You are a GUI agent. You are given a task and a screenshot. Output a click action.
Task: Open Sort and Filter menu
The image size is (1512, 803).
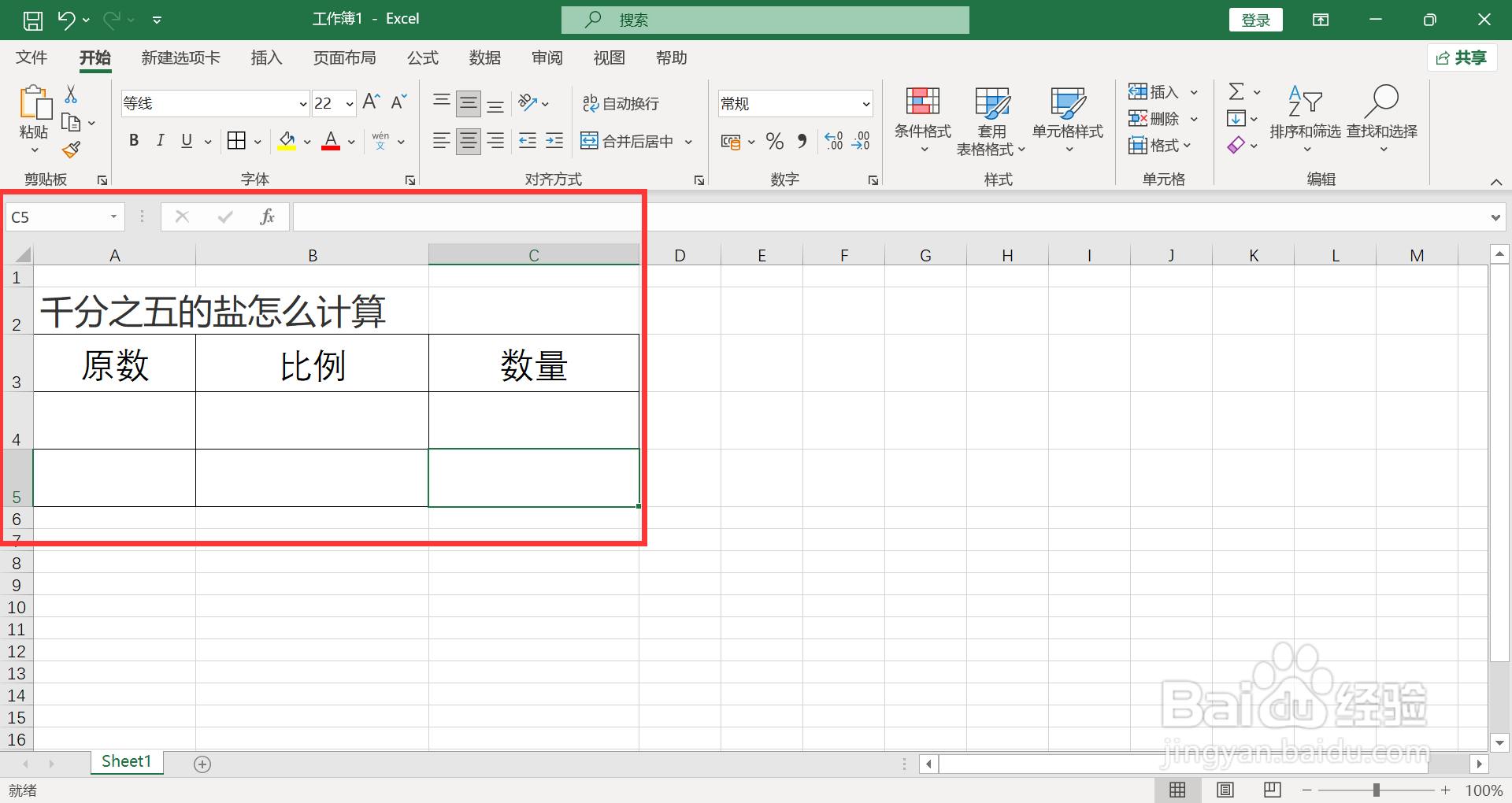pyautogui.click(x=1305, y=120)
